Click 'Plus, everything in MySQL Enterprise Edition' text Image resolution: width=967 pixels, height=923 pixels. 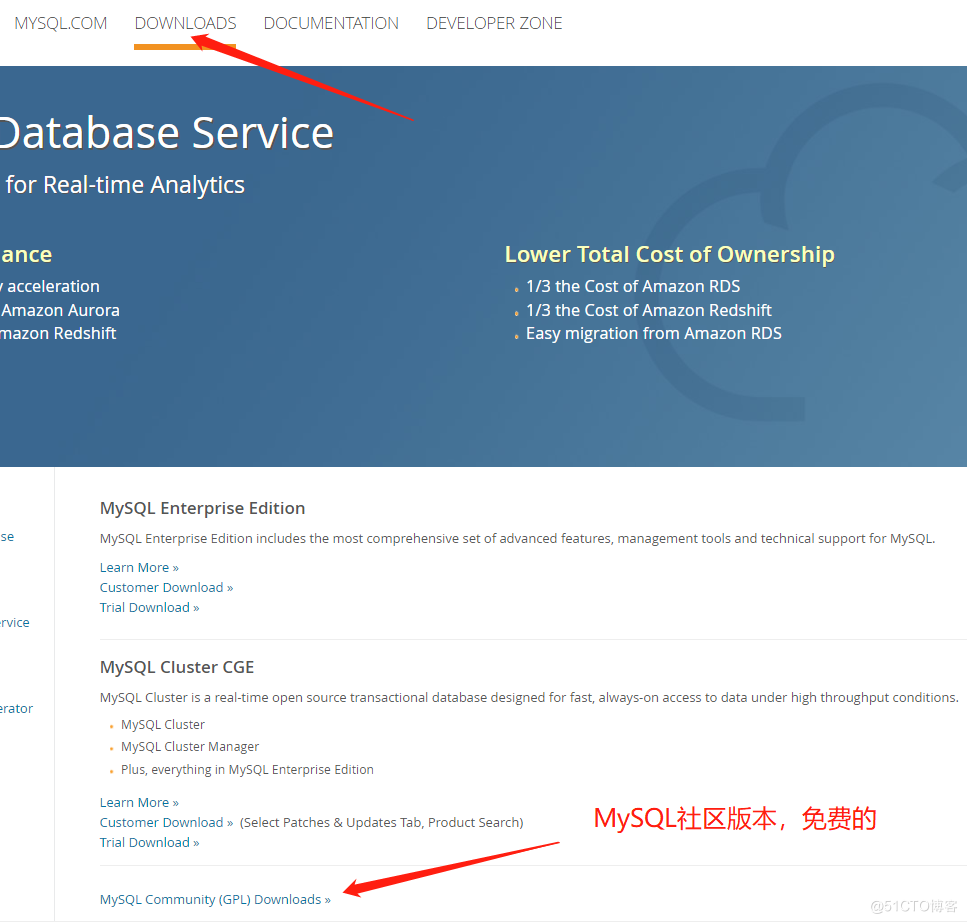[x=247, y=769]
